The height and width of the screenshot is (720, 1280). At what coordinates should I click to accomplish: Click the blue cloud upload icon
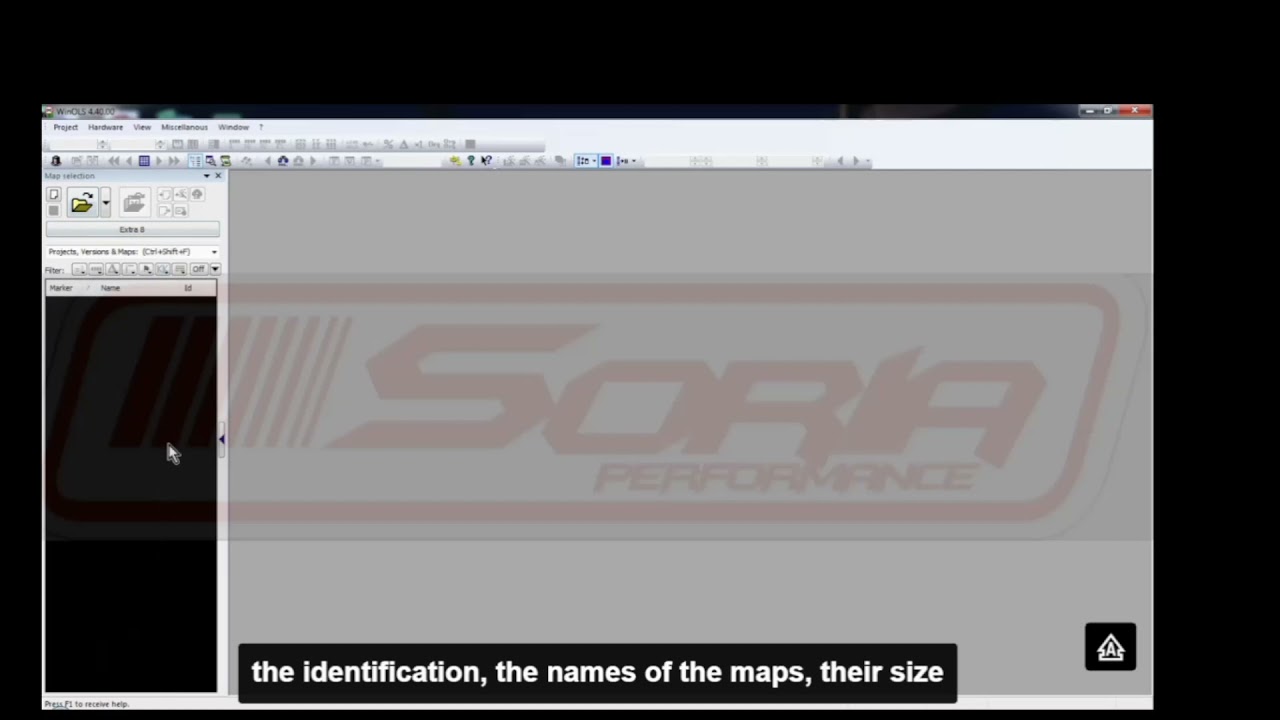click(283, 161)
